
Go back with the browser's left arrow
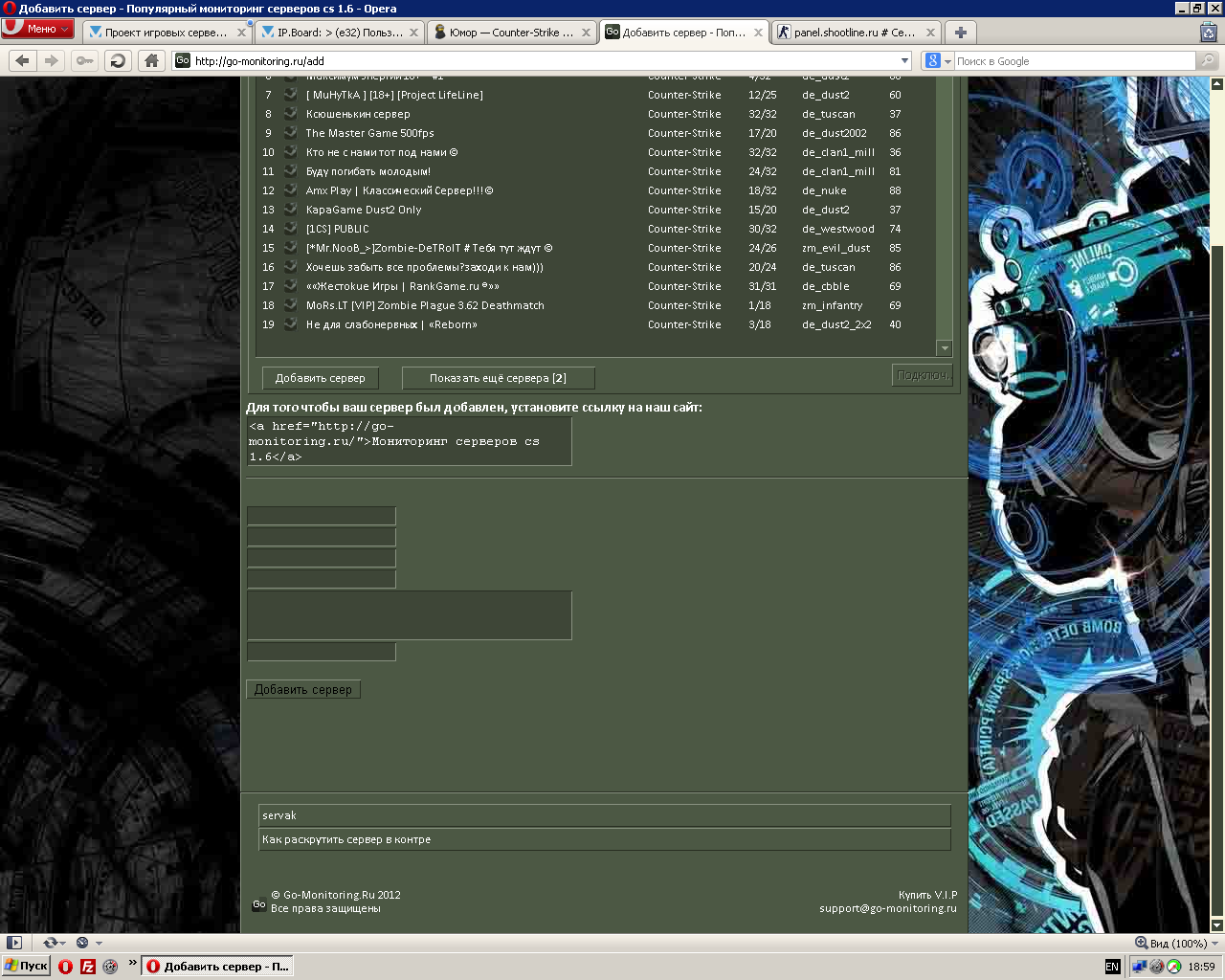point(23,60)
